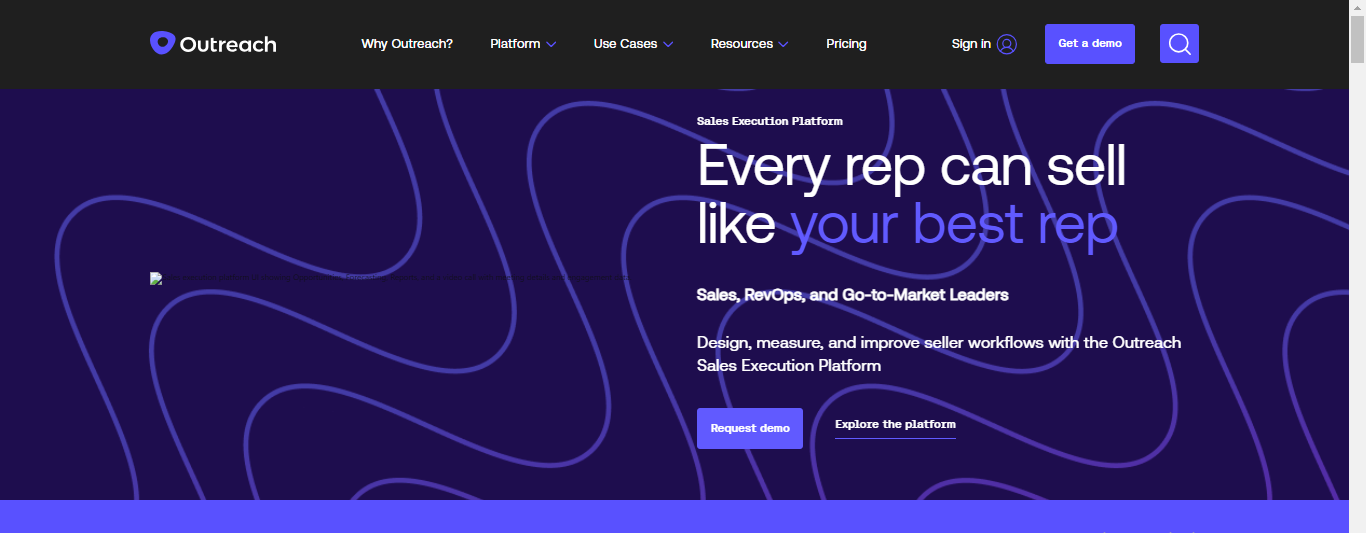Expand the Platform dropdown chevron
Image resolution: width=1366 pixels, height=533 pixels.
(x=551, y=44)
